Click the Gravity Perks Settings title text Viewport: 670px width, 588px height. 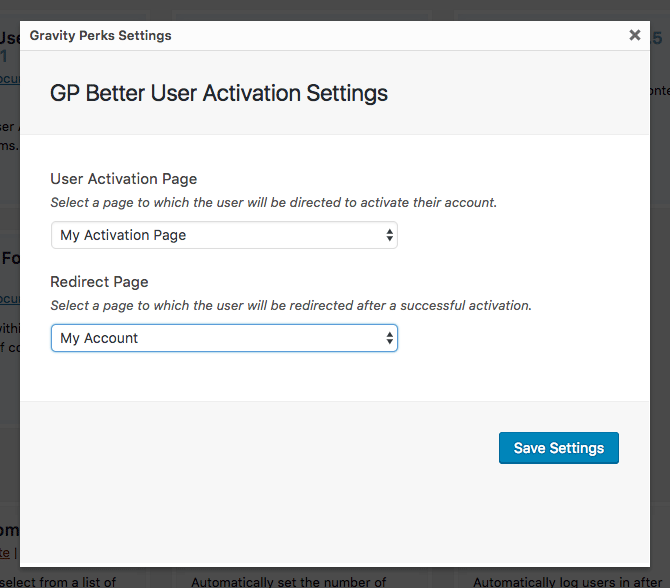[100, 35]
